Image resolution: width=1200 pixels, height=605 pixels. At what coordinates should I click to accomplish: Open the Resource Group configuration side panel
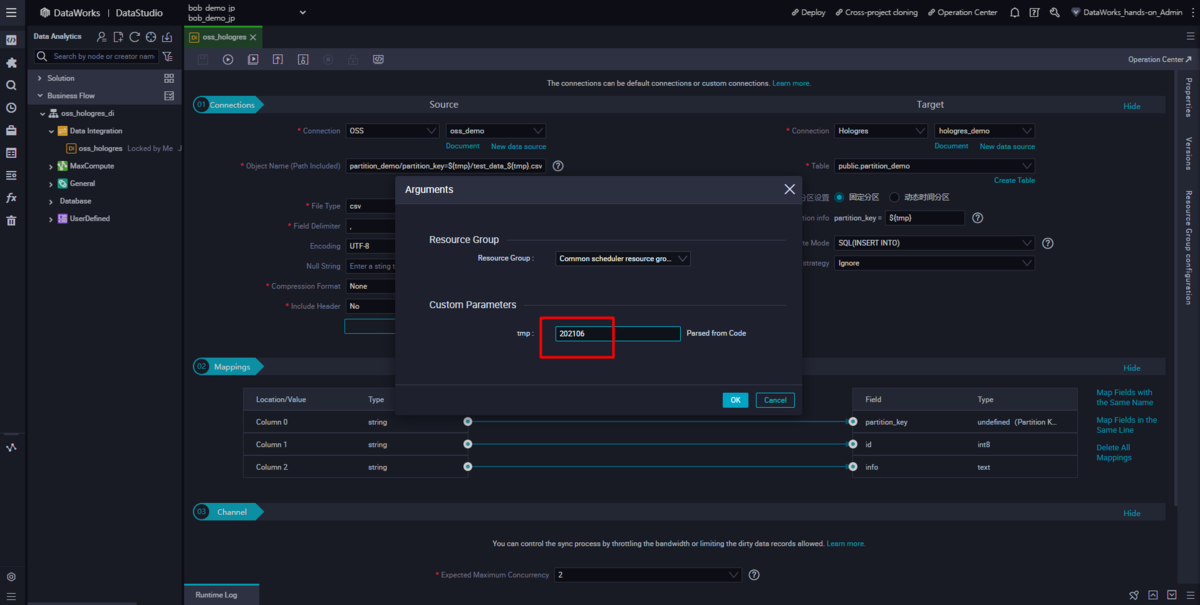(1189, 248)
